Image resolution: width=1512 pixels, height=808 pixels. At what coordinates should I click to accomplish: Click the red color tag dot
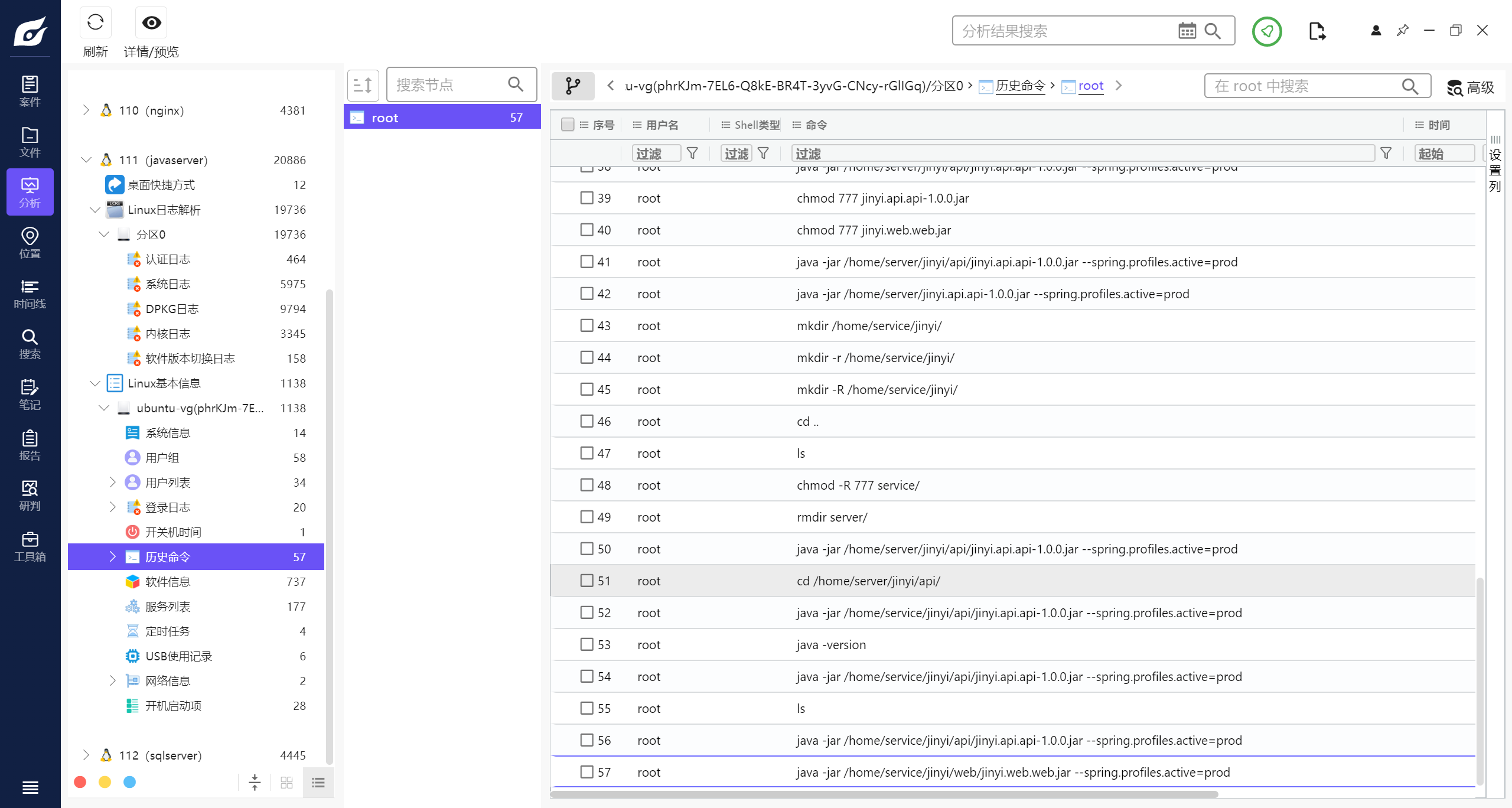(80, 783)
